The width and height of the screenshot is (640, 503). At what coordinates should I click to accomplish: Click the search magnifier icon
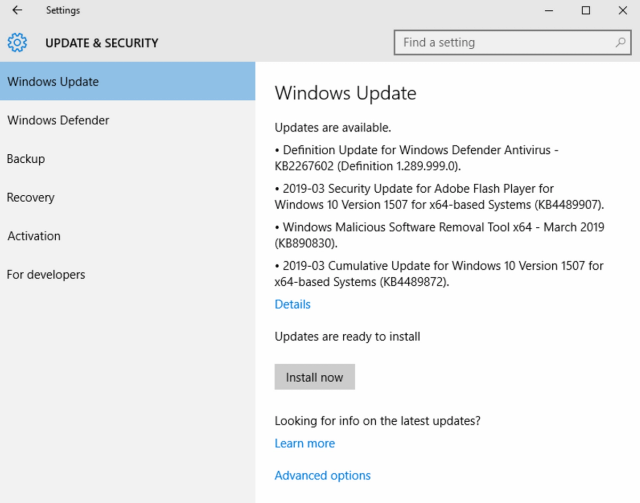[x=620, y=42]
